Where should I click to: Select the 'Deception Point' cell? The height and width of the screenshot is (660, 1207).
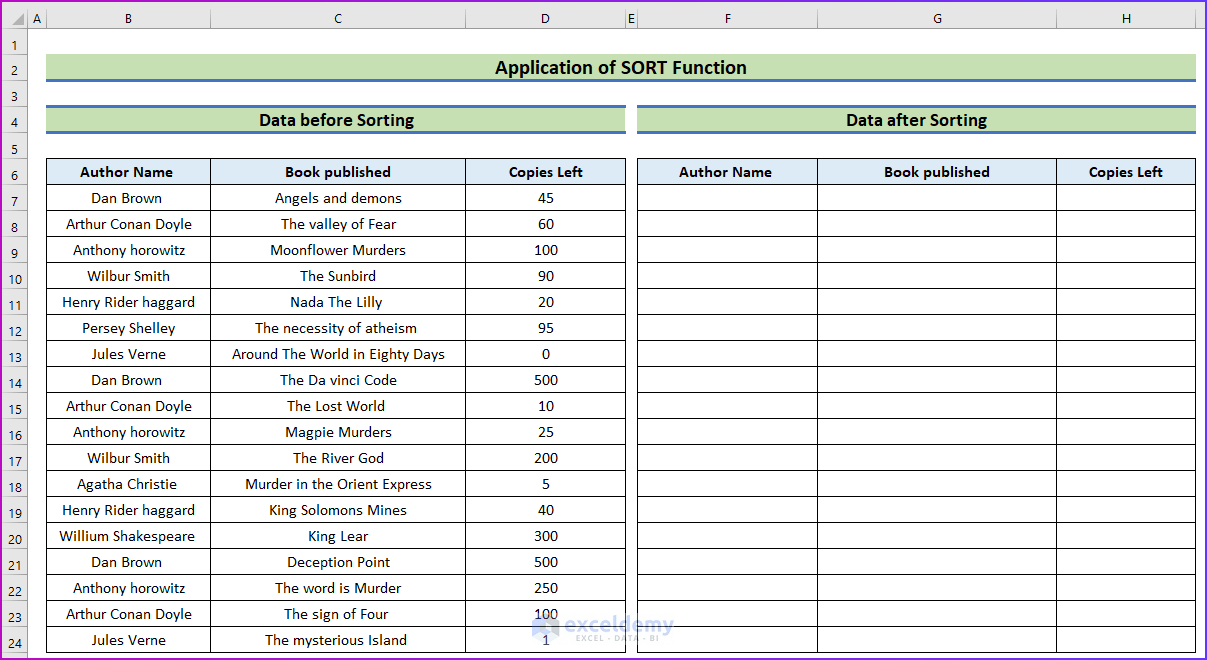click(x=338, y=562)
